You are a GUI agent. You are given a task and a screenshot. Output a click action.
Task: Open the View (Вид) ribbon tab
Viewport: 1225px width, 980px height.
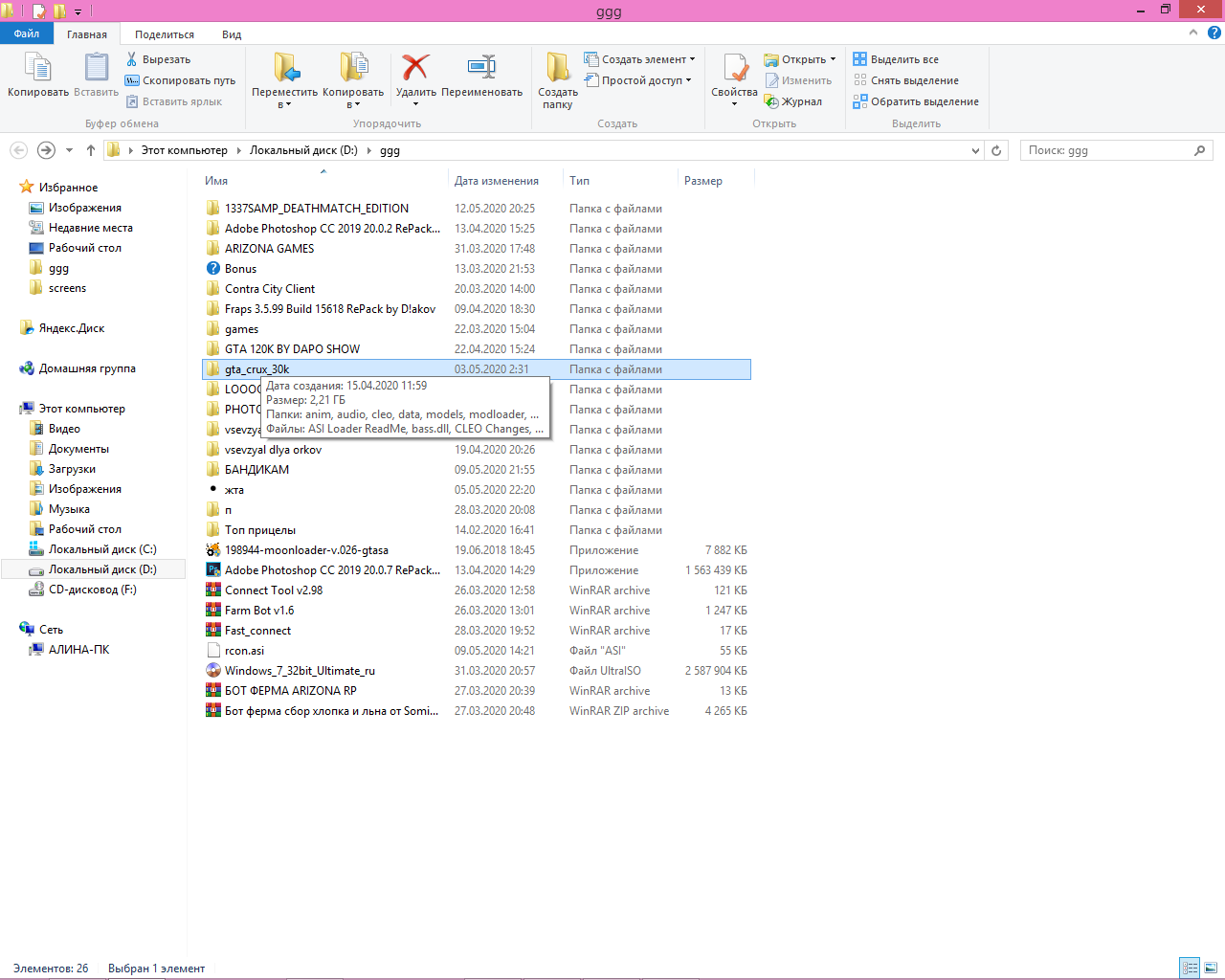[232, 34]
